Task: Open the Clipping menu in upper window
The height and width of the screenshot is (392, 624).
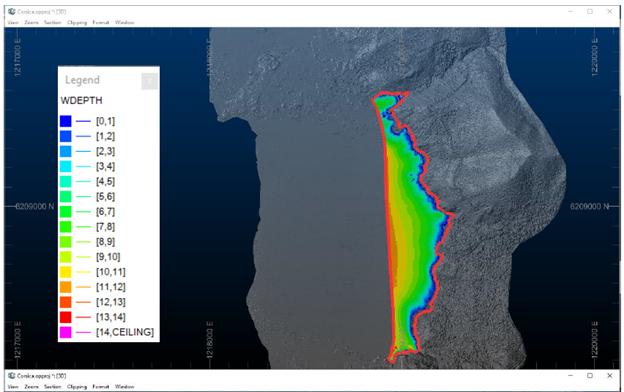Action: 77,22
